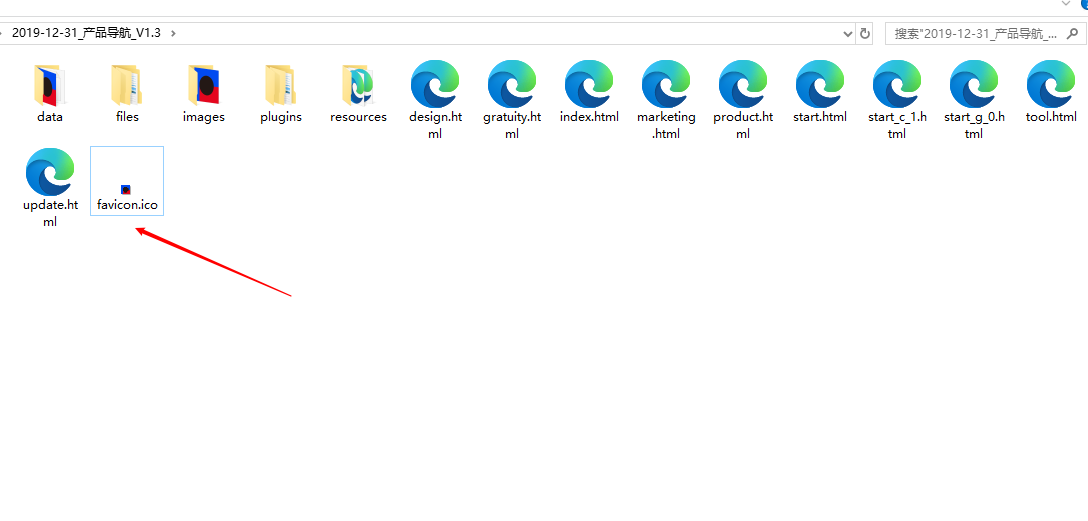Image resolution: width=1088 pixels, height=521 pixels.
Task: Open the data folder icon
Action: tap(50, 85)
